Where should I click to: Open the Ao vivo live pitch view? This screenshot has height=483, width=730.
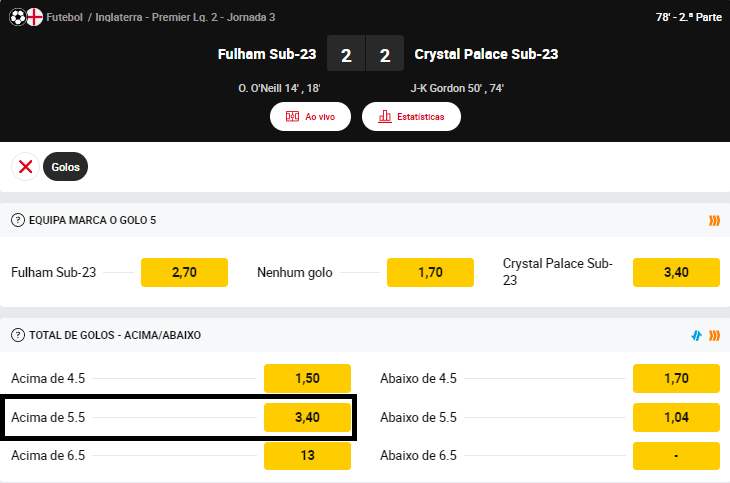[310, 116]
